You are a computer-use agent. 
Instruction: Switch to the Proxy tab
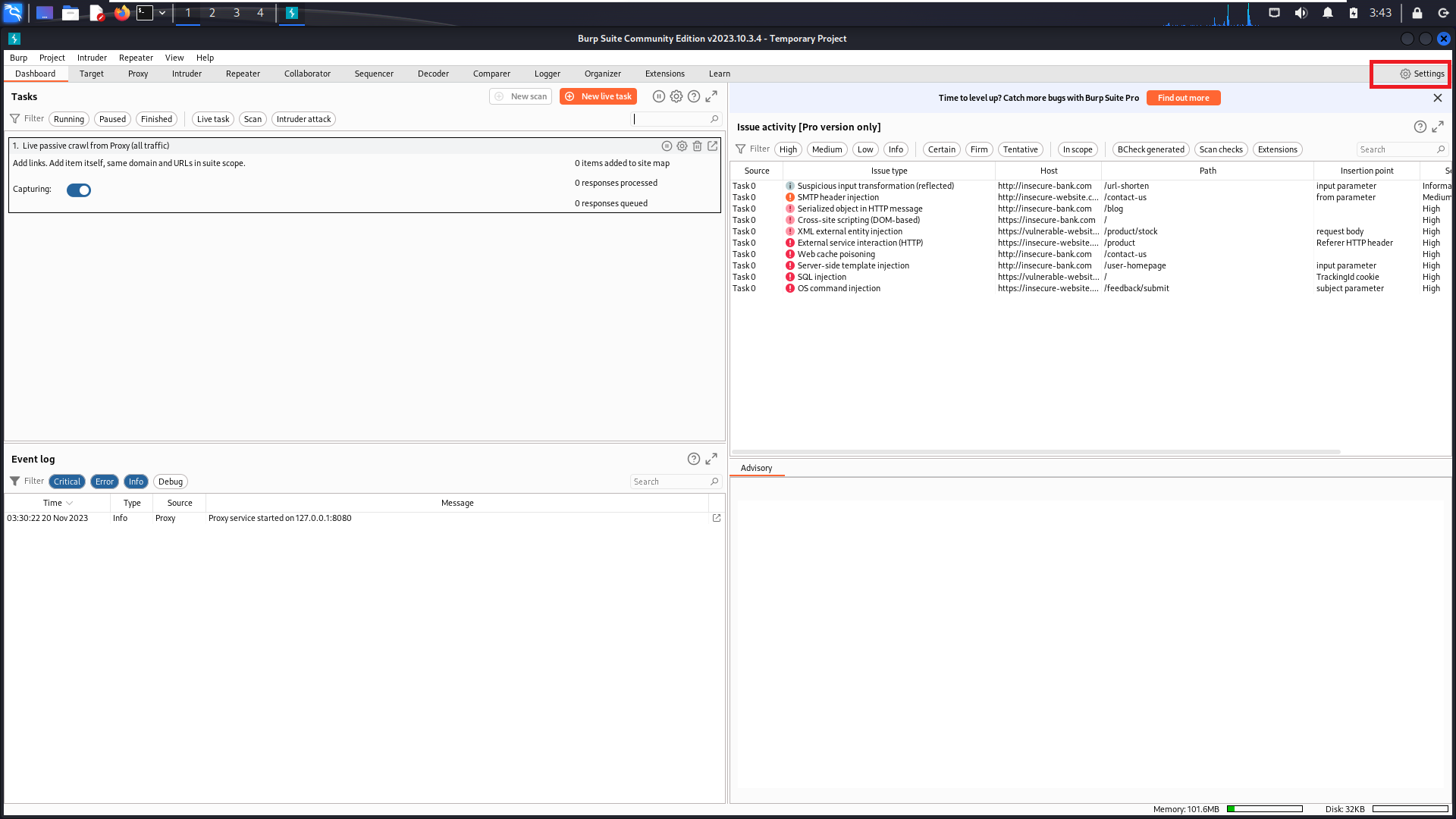(x=138, y=74)
